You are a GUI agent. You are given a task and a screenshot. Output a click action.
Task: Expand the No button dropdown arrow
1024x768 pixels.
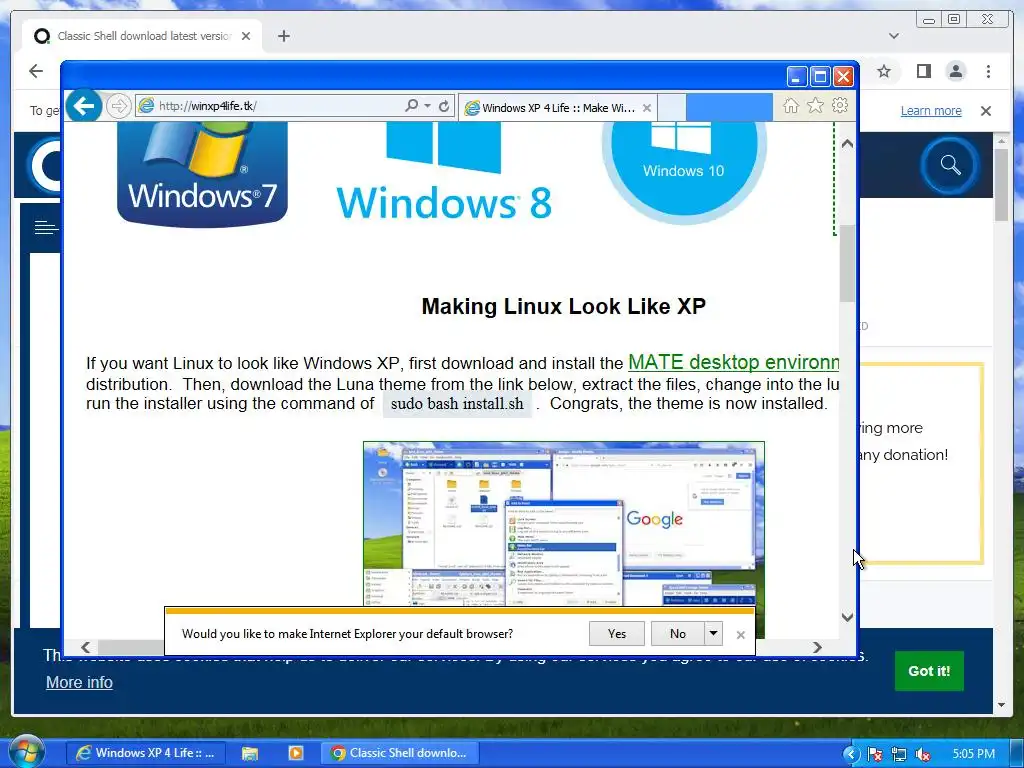click(713, 633)
